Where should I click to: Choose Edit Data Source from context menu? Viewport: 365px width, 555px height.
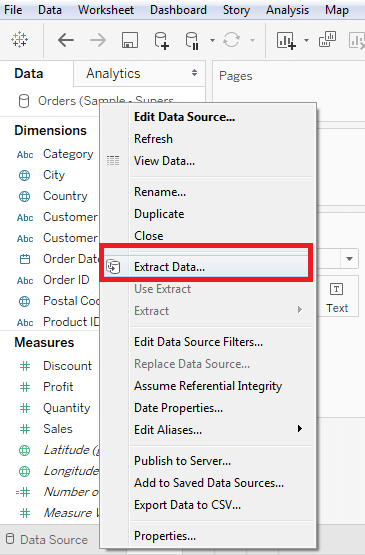(184, 117)
